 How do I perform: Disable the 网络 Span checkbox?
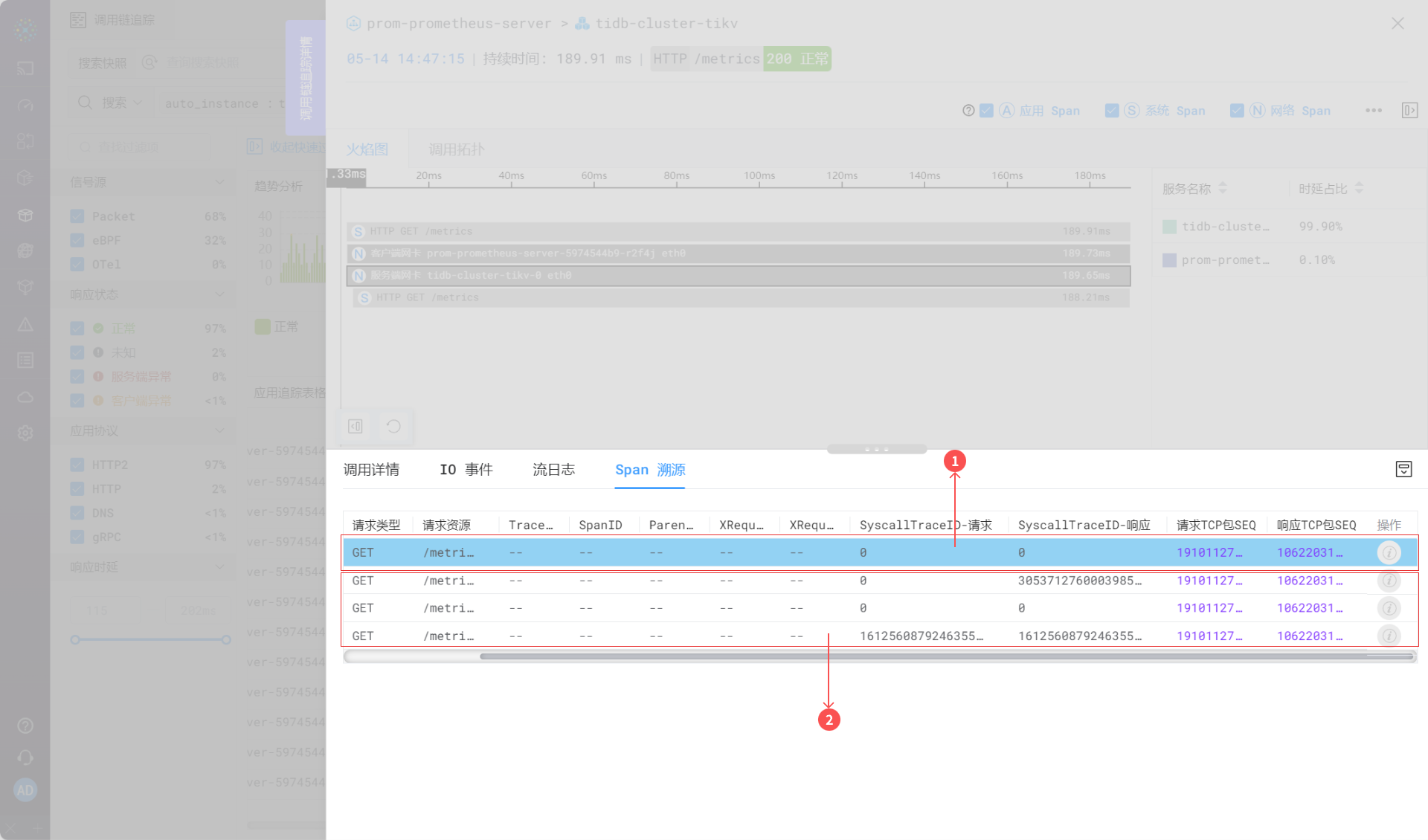tap(1237, 111)
